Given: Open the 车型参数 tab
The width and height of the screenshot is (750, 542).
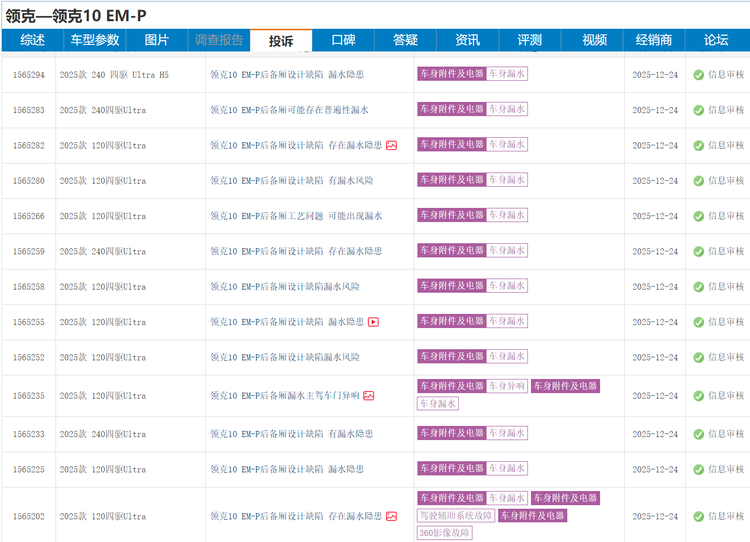Looking at the screenshot, I should [94, 40].
